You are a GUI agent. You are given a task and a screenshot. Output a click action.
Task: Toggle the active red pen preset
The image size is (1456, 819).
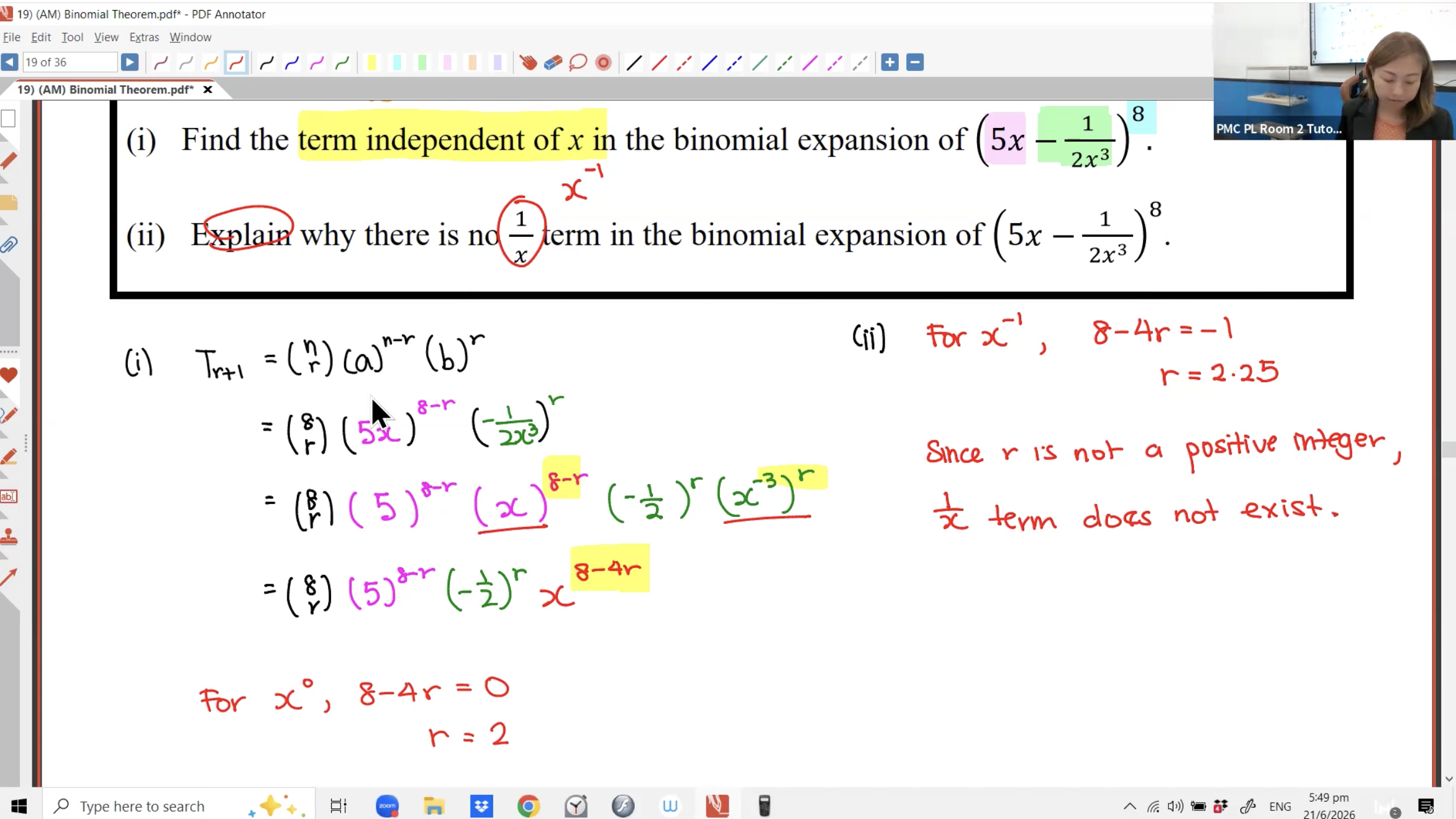236,62
